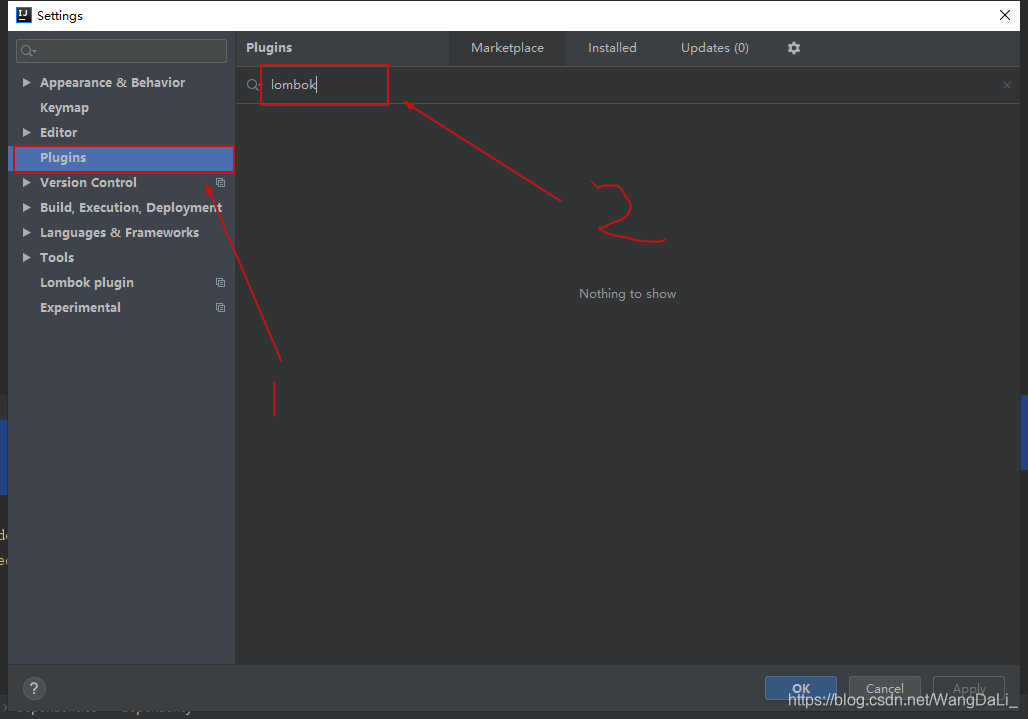Expand Appearance & Behavior section

click(26, 83)
